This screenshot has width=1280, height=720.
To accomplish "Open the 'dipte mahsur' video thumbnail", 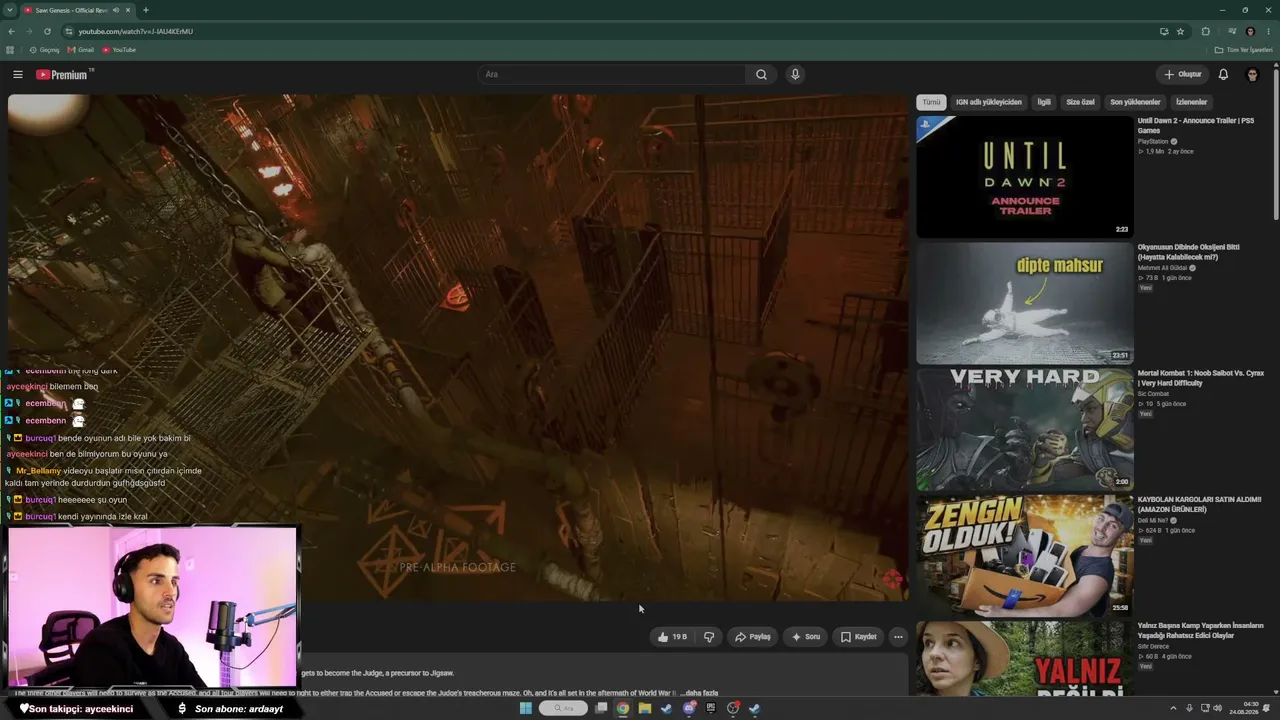I will pos(1025,303).
